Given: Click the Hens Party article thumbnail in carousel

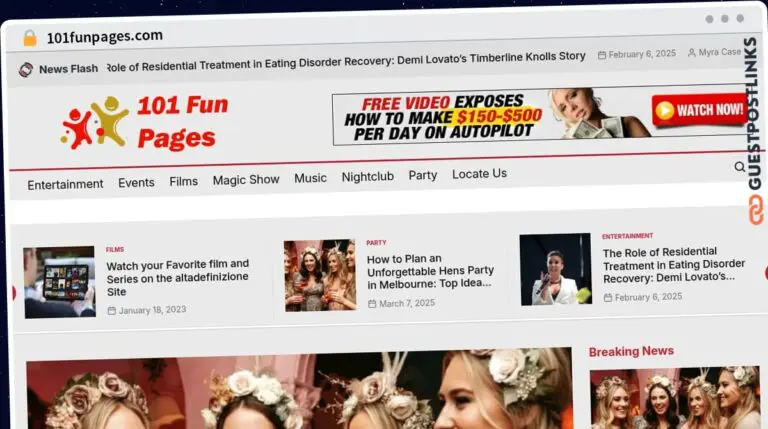Looking at the screenshot, I should pyautogui.click(x=320, y=275).
